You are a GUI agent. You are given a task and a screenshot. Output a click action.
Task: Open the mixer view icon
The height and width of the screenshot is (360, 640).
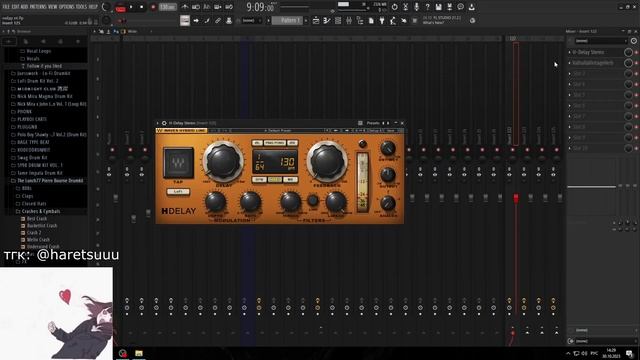tap(349, 20)
